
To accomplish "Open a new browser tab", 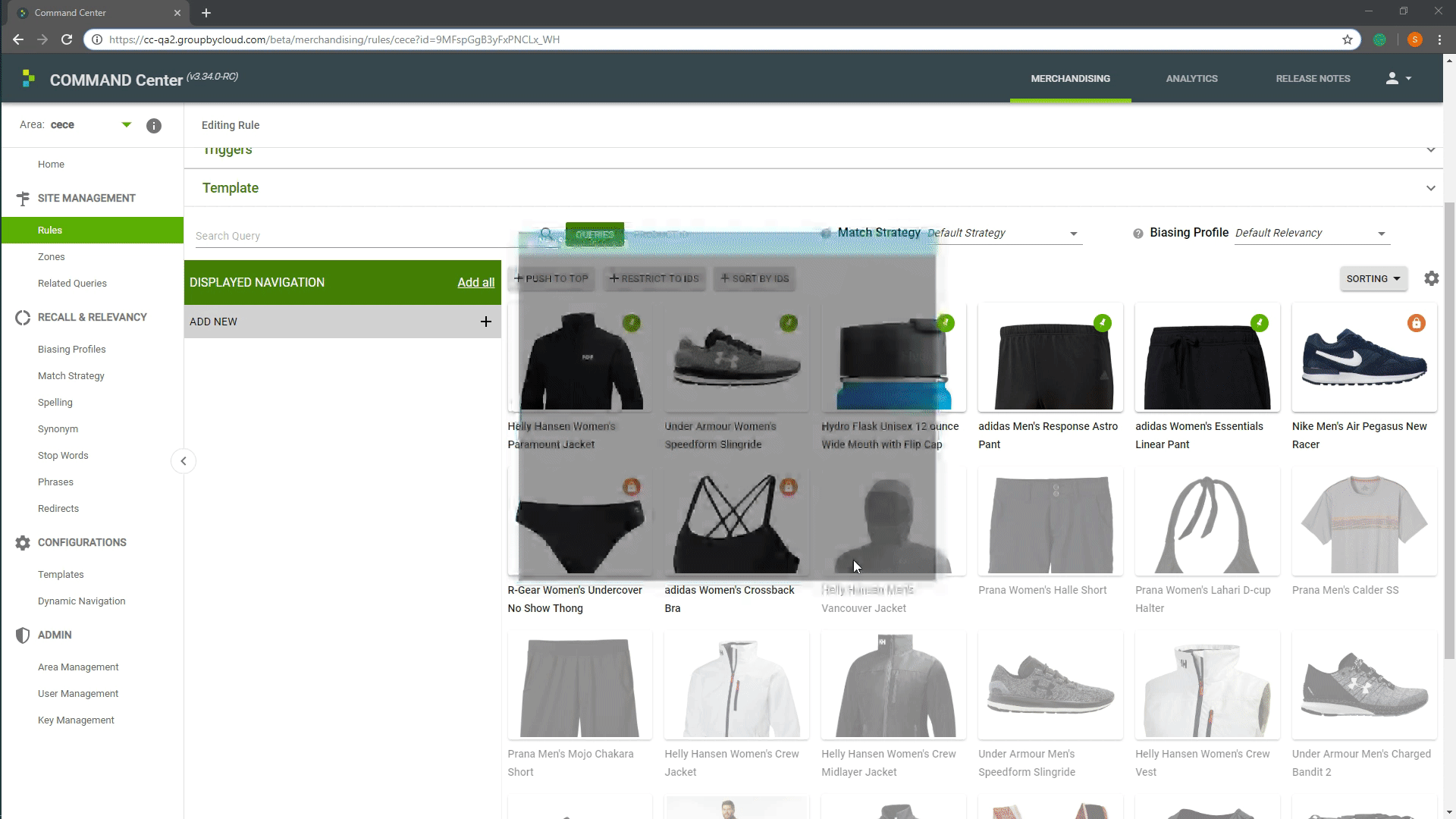I will (206, 13).
